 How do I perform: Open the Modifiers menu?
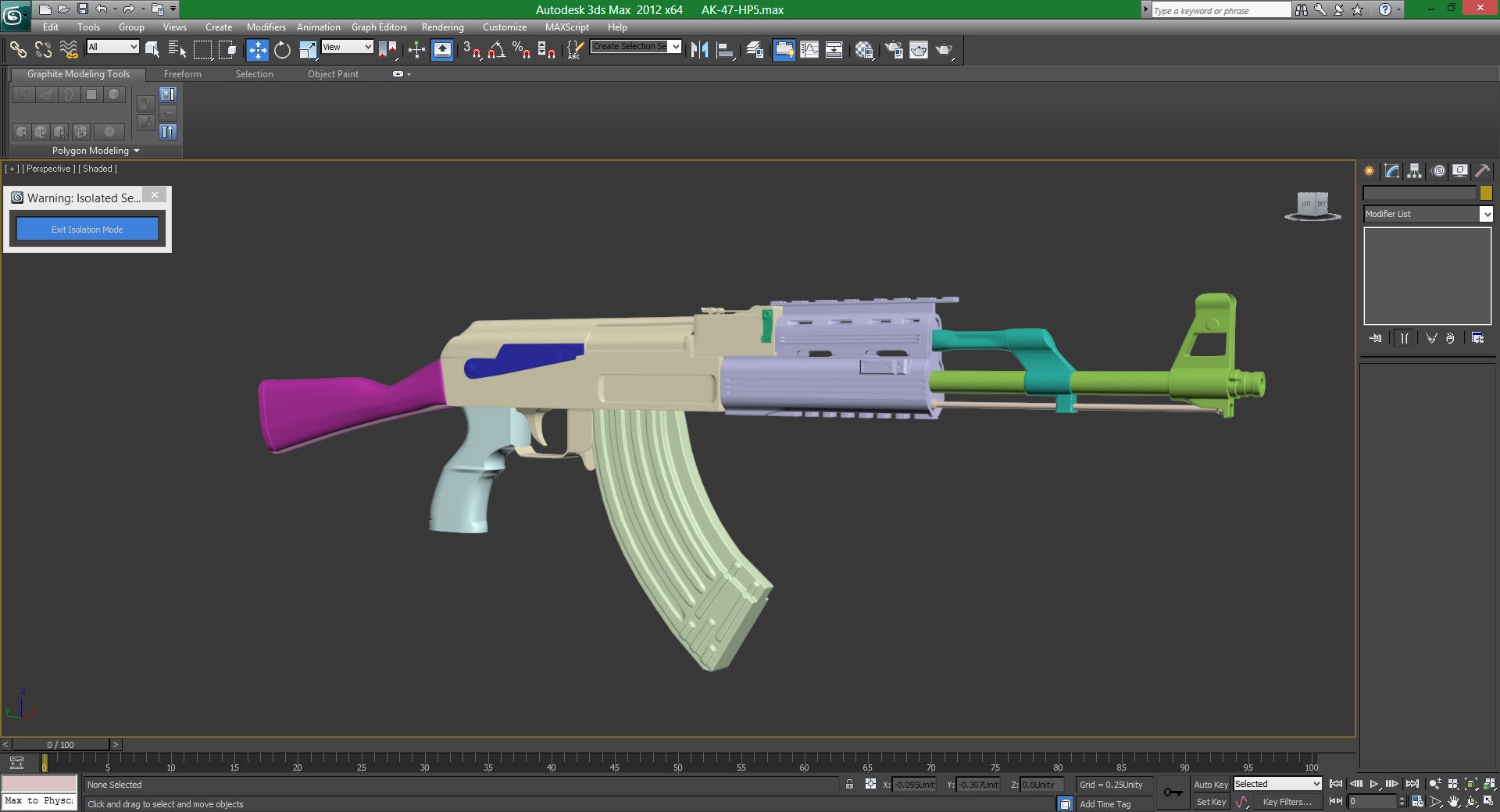coord(266,27)
